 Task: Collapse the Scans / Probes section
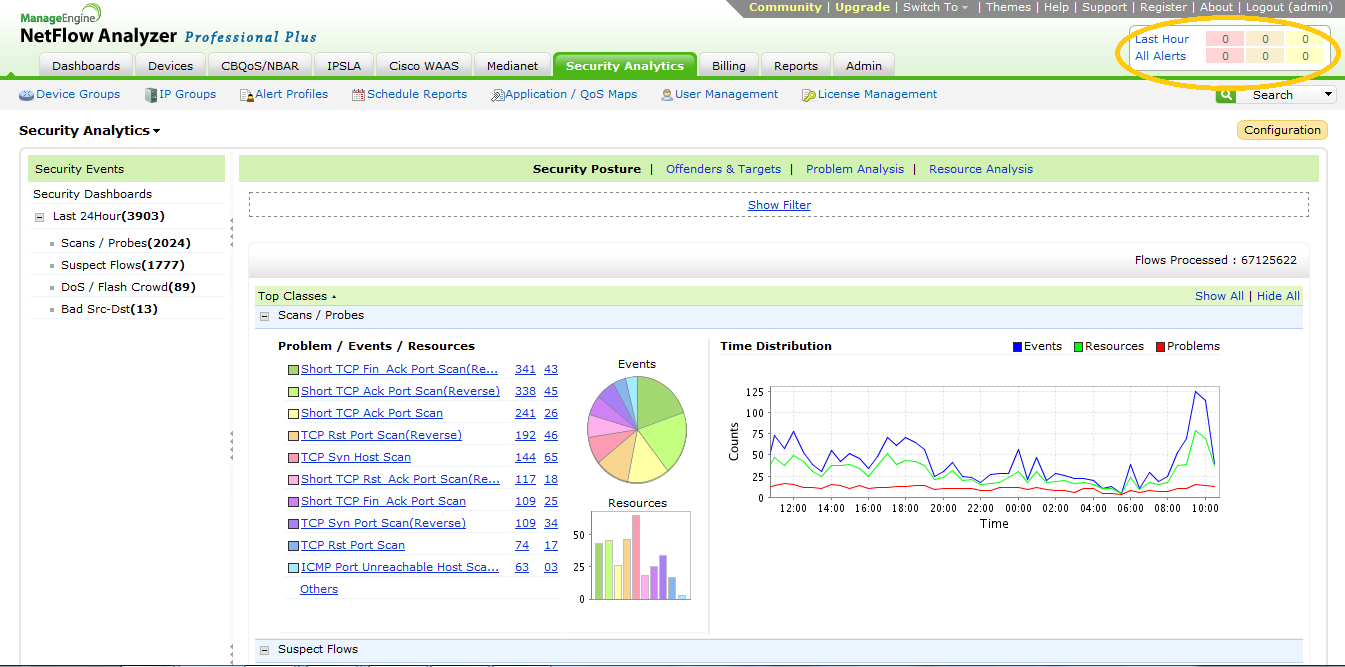pos(265,316)
